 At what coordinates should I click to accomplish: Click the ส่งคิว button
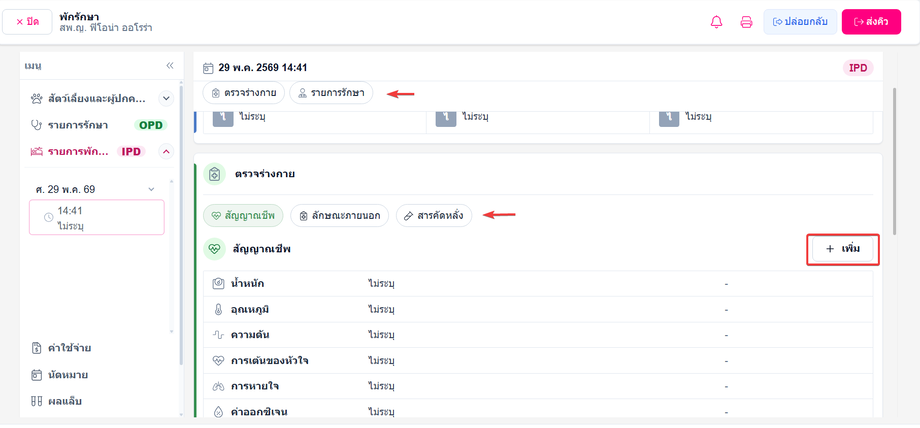871,22
